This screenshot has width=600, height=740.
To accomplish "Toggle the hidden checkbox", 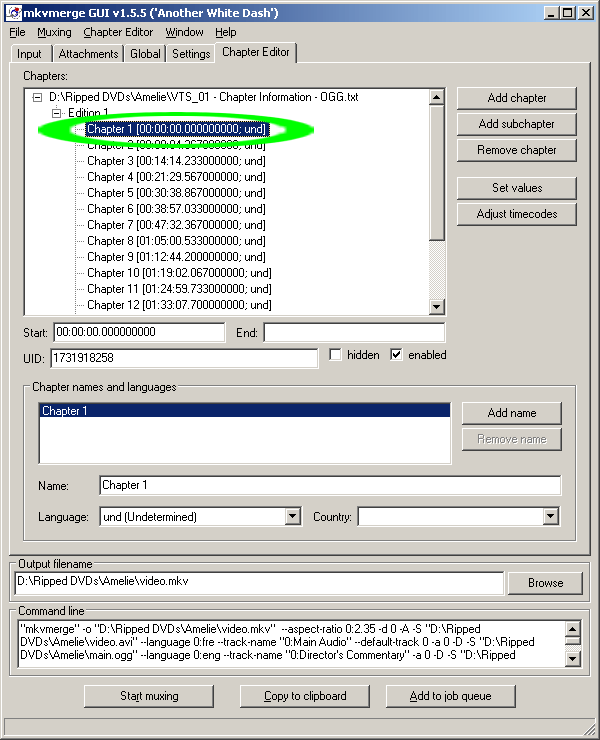I will [335, 355].
